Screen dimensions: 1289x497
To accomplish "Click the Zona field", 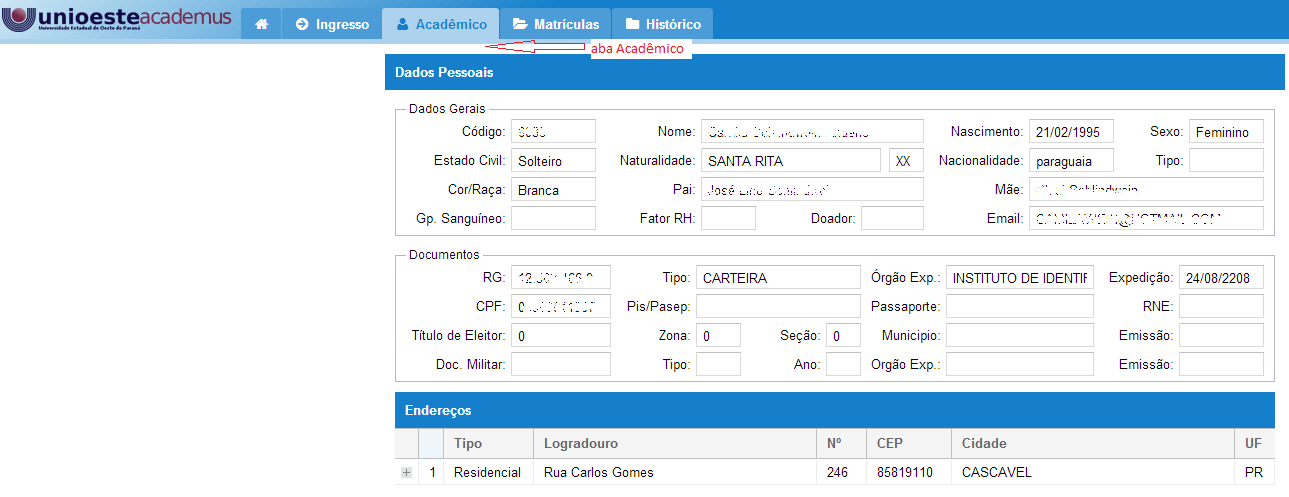I will [x=718, y=336].
